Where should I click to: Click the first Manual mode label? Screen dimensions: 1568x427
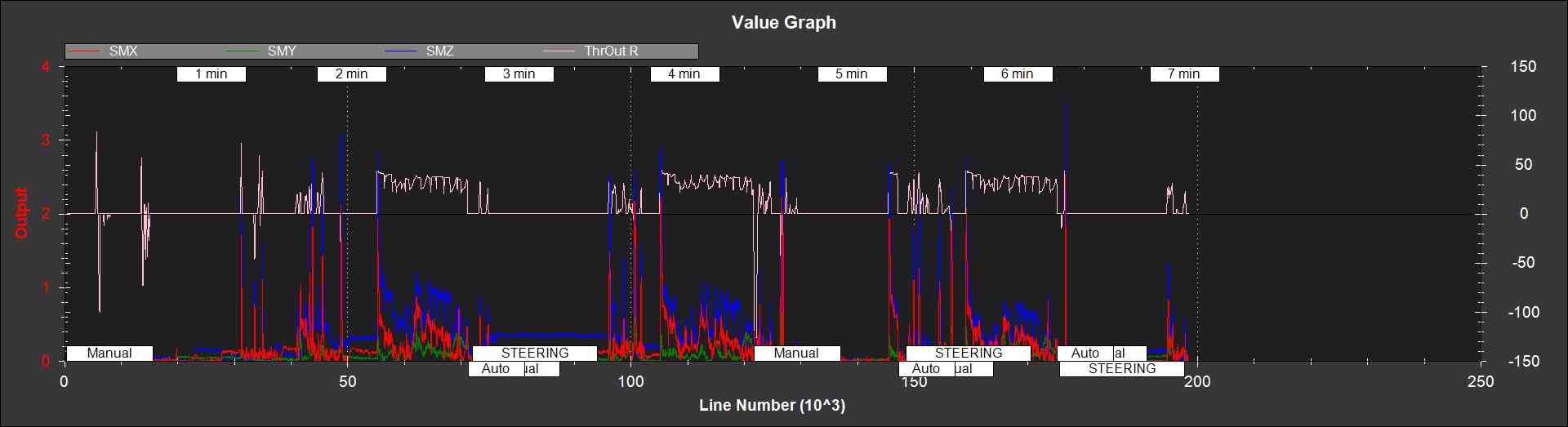(109, 354)
